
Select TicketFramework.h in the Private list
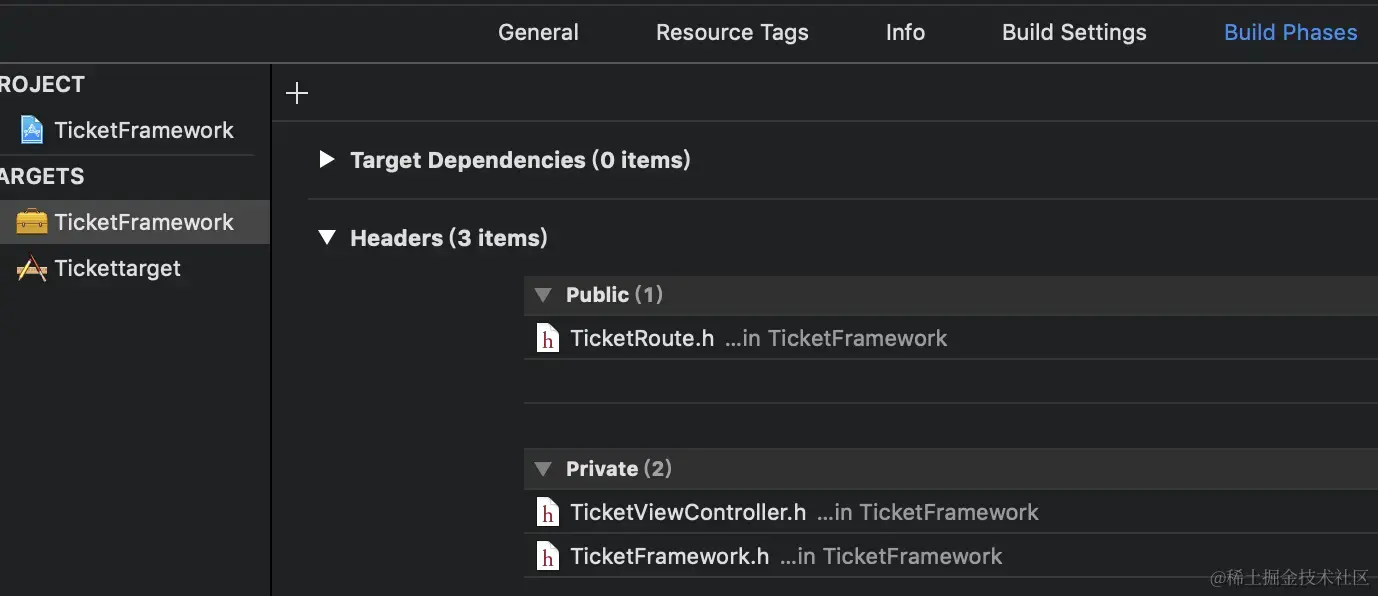[669, 556]
